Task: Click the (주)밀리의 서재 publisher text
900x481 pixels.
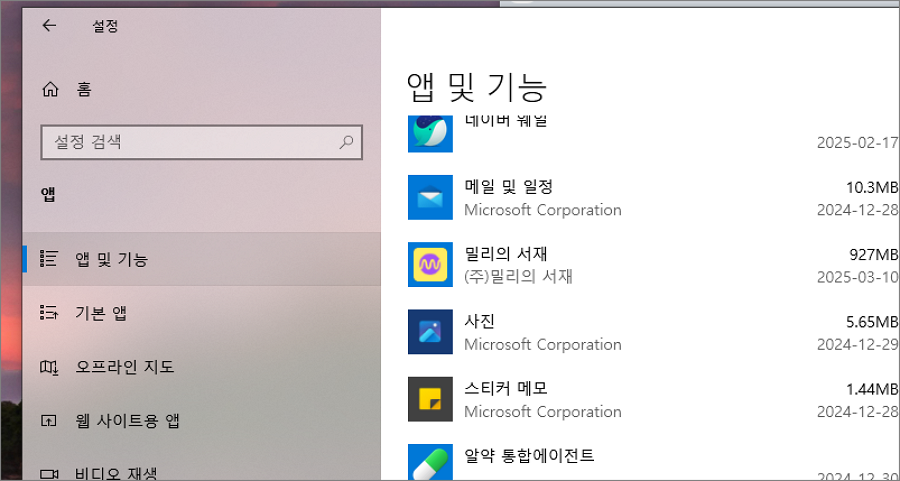Action: (518, 277)
